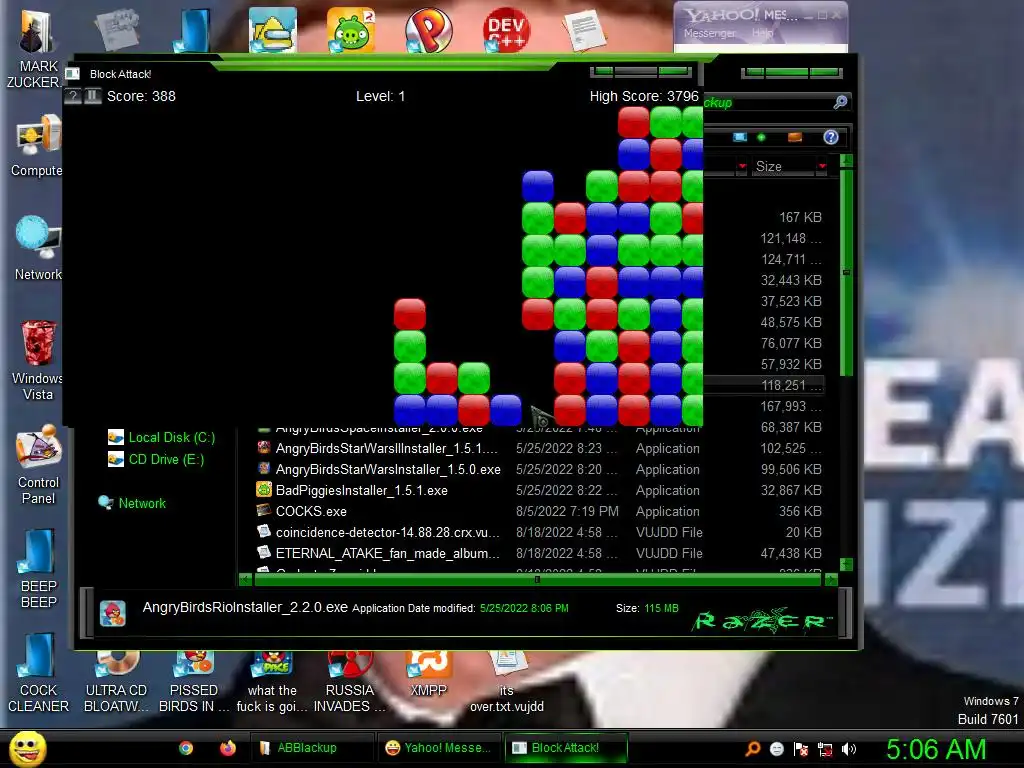Open COCK CLEANER desktop shortcut
Image resolution: width=1024 pixels, height=768 pixels.
click(38, 673)
